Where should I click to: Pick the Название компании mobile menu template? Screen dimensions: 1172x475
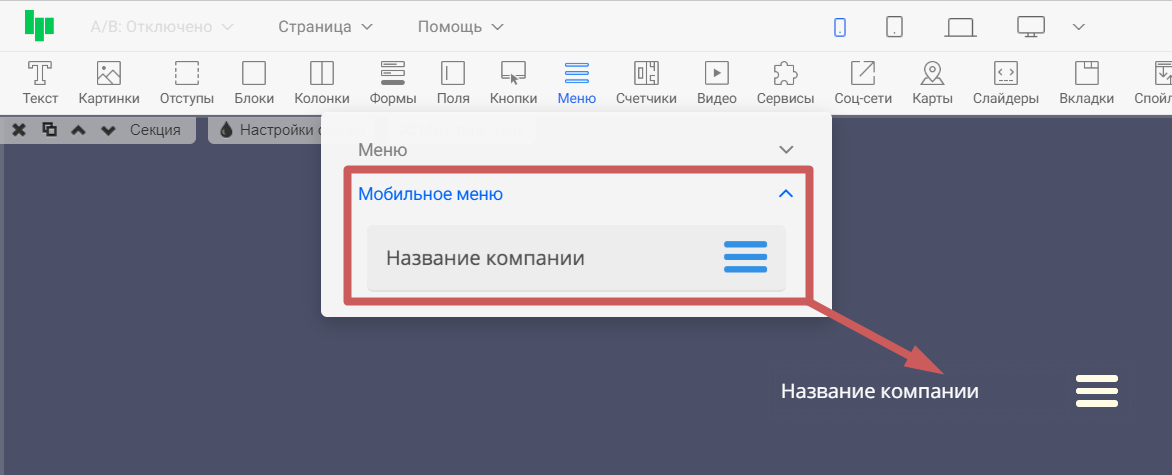(x=576, y=258)
